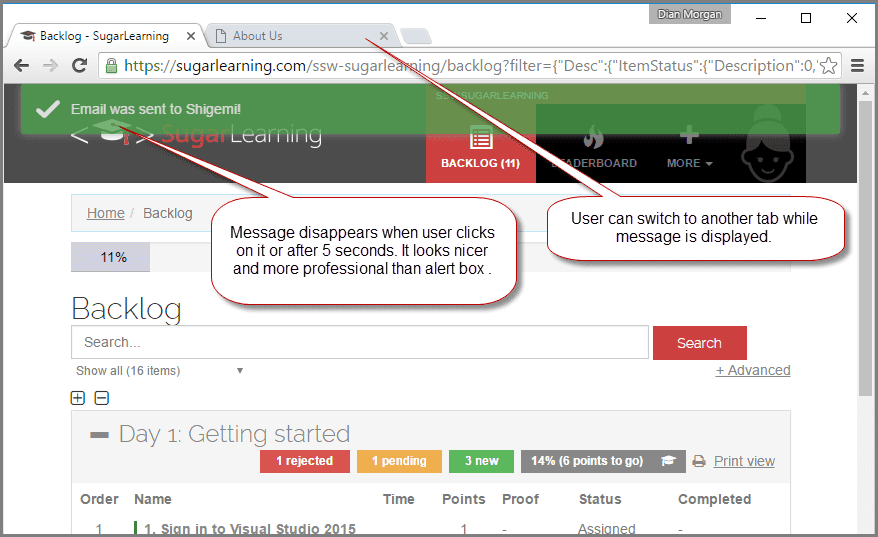Open the + Advanced search link

tap(752, 370)
